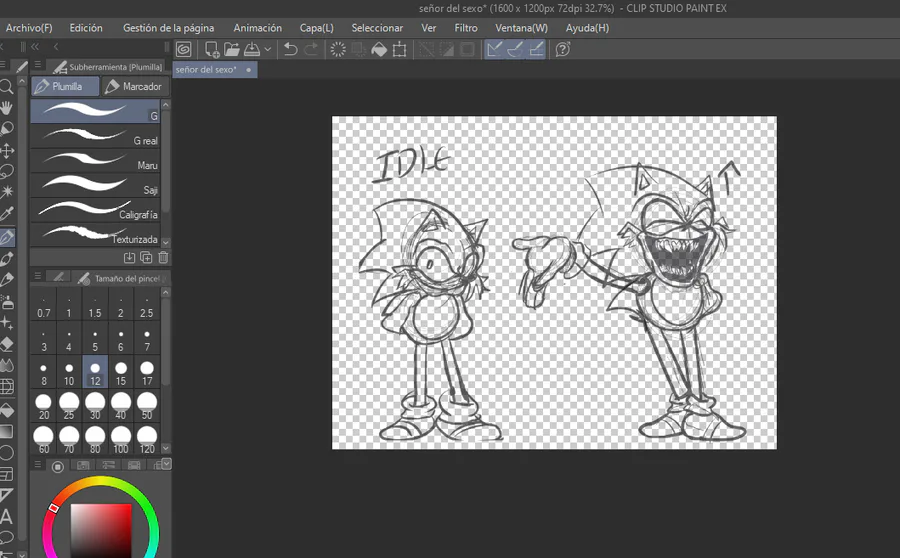This screenshot has height=558, width=900.
Task: Select the Move layer tool
Action: click(7, 150)
